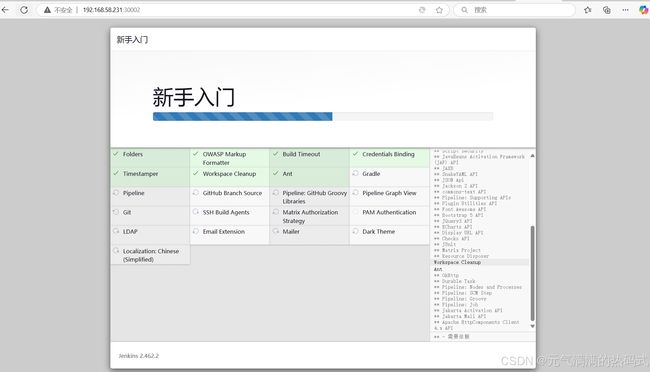
Task: Click the "GitHub Branch Source" plugin name
Action: coord(232,193)
